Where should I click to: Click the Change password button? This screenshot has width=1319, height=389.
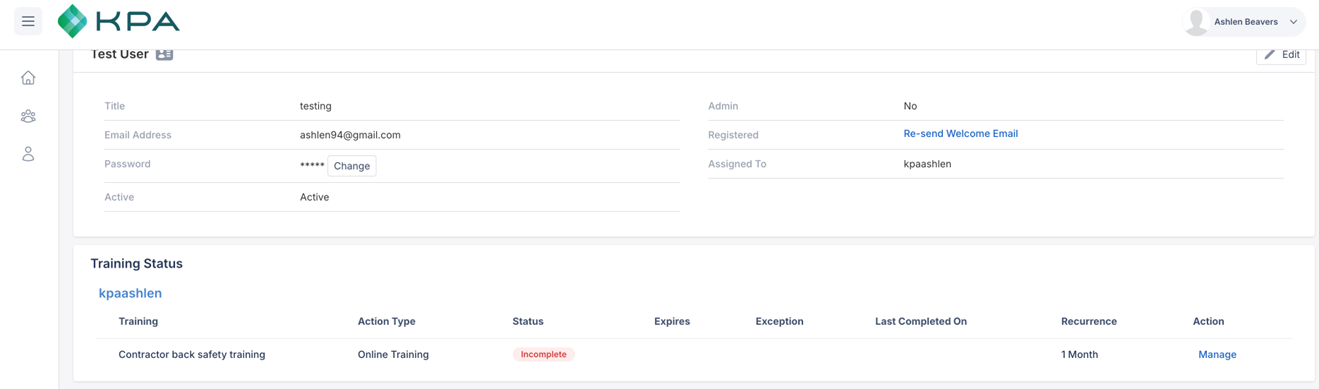(352, 166)
